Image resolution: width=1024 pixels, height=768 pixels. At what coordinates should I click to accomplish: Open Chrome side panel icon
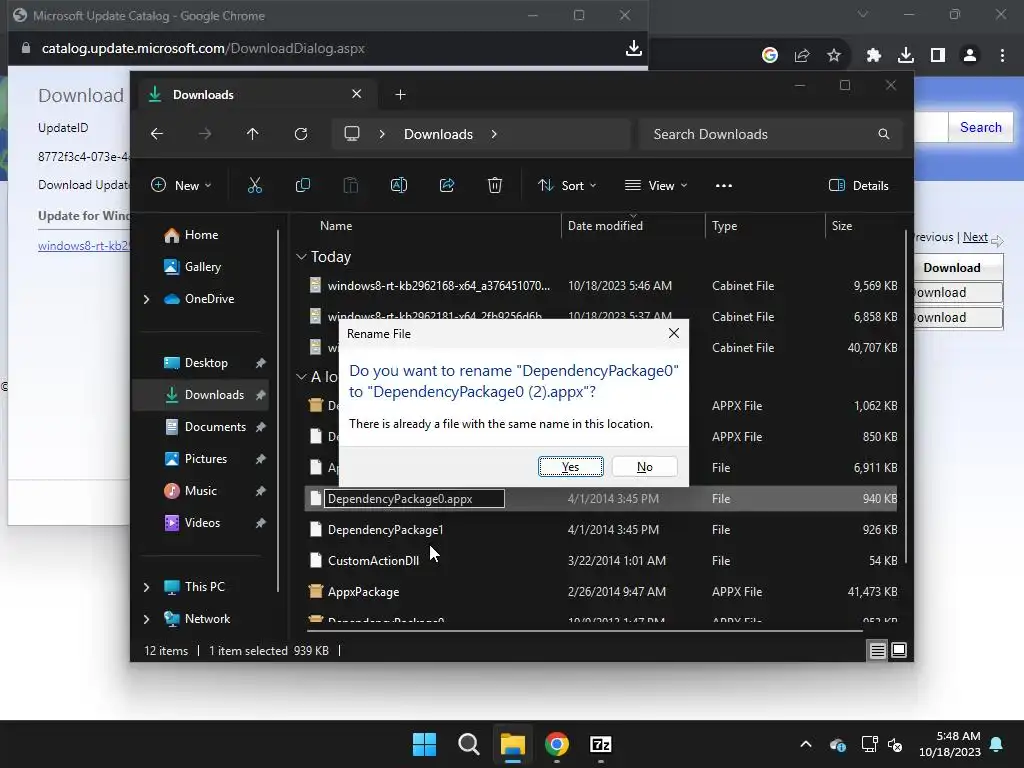[x=938, y=56]
